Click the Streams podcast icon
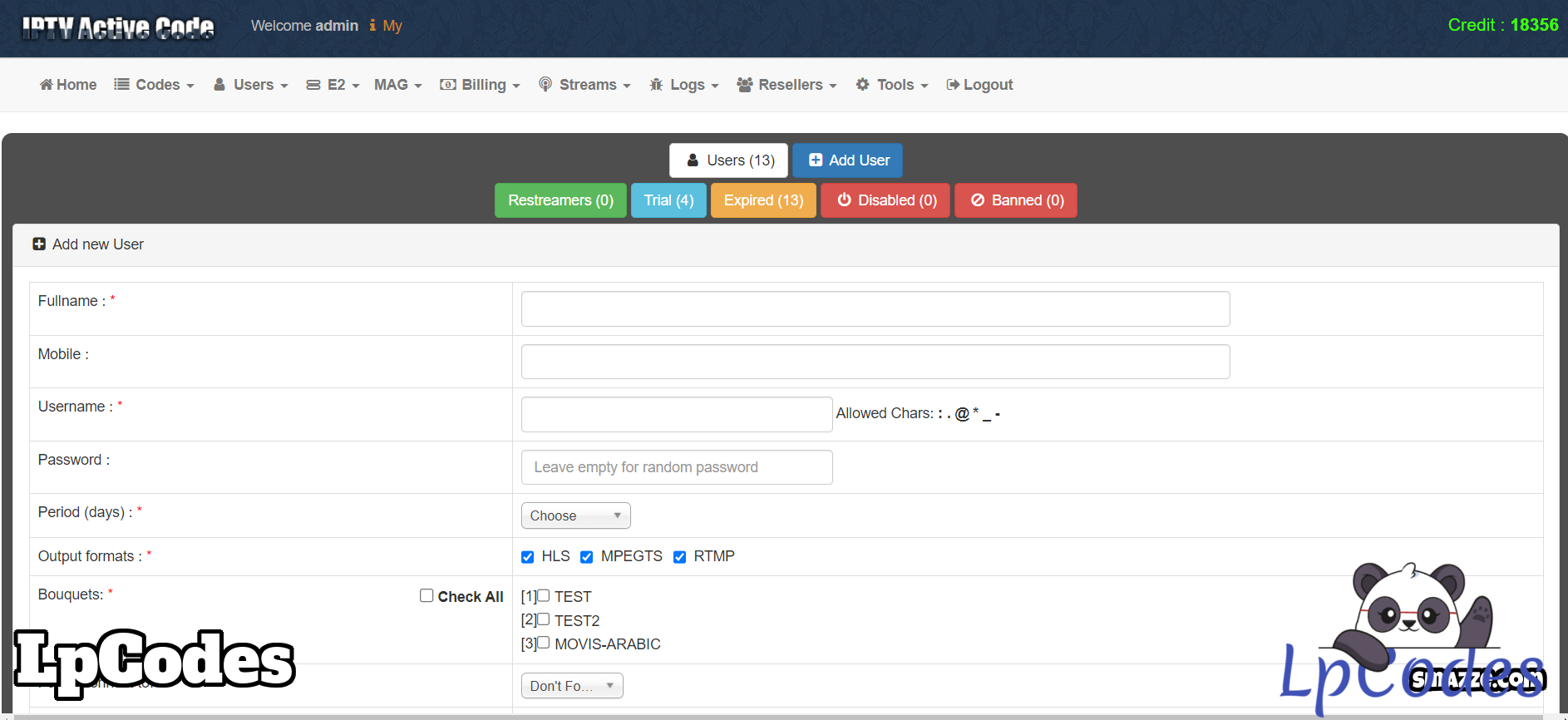The width and height of the screenshot is (1568, 720). [545, 85]
